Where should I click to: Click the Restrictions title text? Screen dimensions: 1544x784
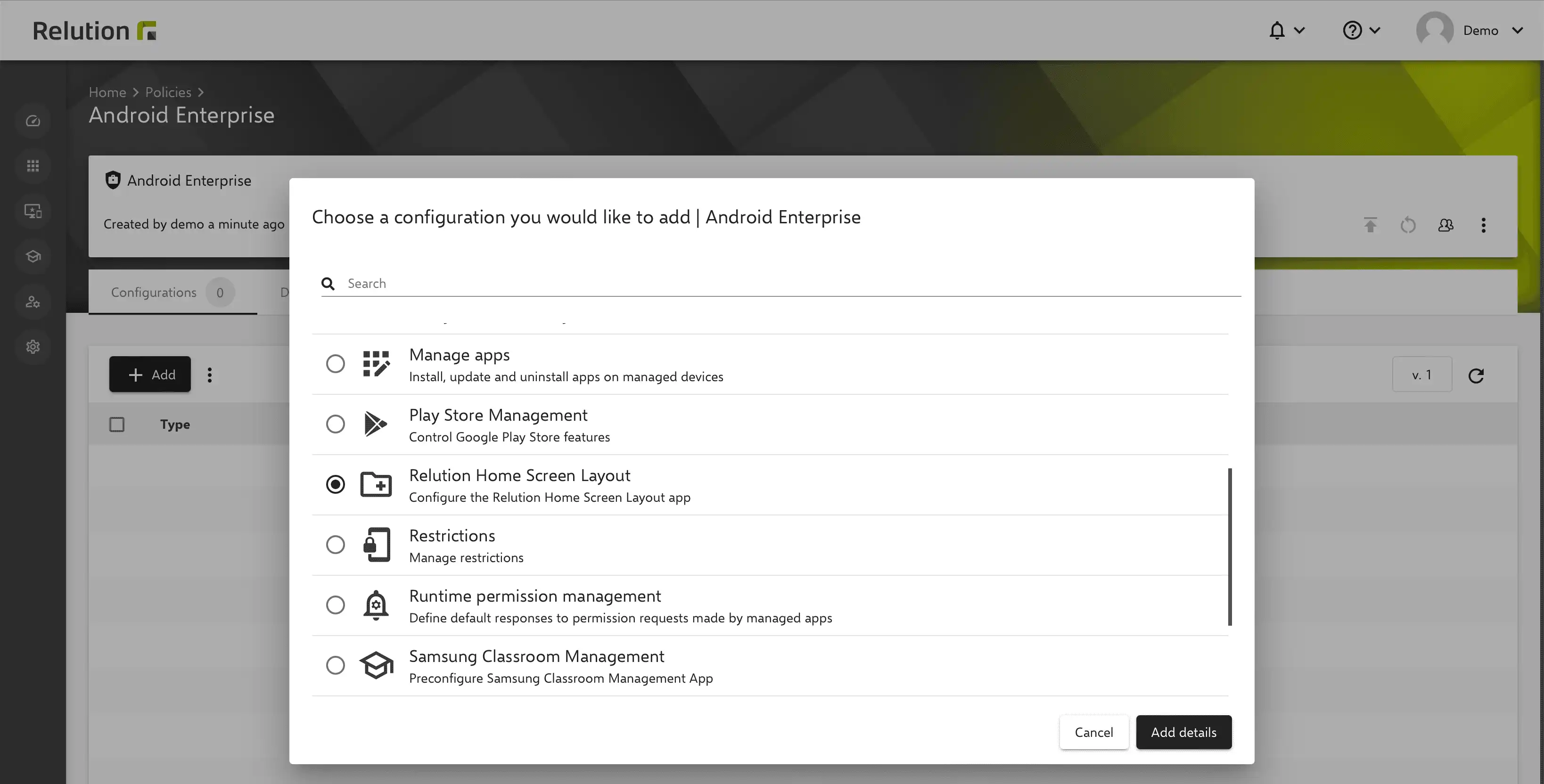click(452, 535)
